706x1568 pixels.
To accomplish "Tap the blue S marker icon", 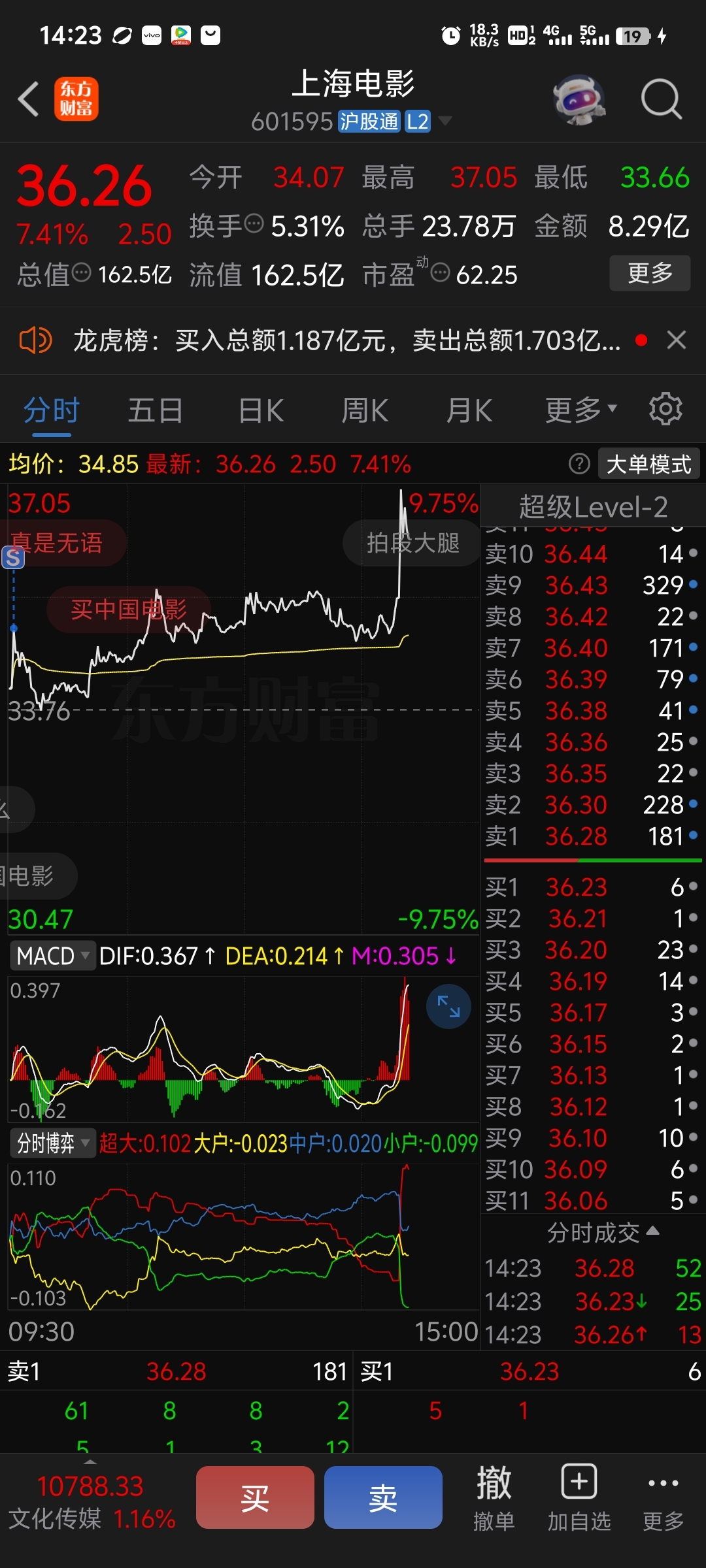I will pos(13,557).
